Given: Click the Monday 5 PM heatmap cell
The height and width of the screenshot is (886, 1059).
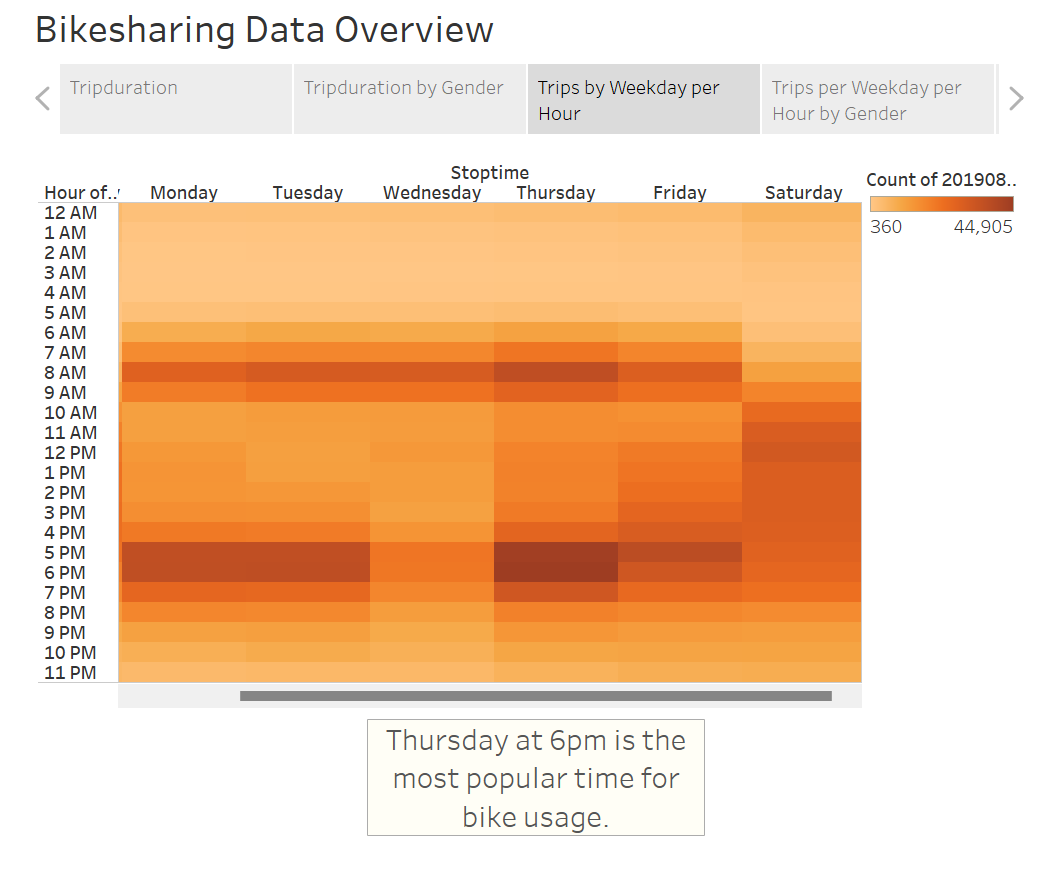Looking at the screenshot, I should pyautogui.click(x=184, y=552).
